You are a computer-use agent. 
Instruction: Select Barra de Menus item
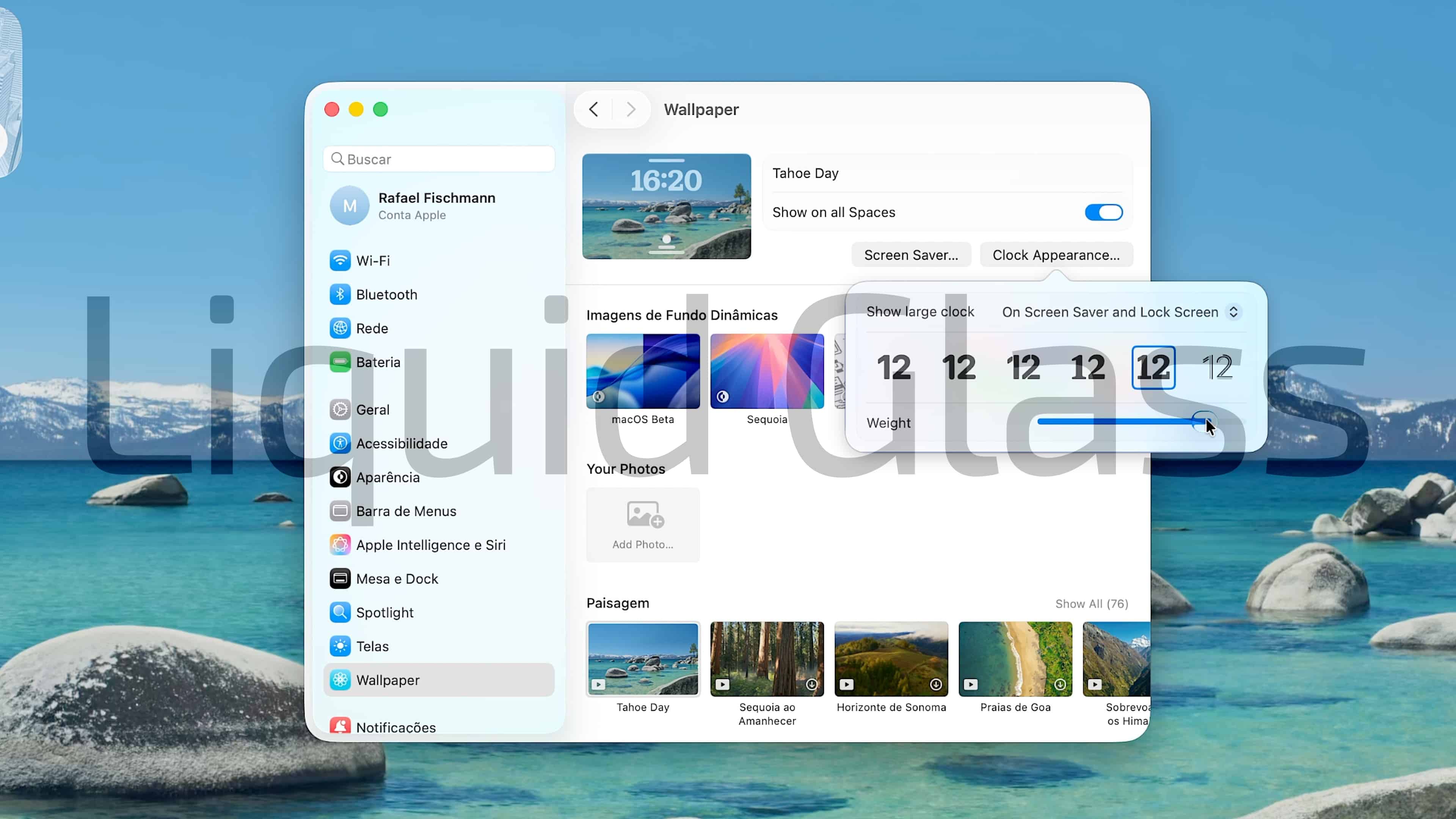[x=439, y=511]
